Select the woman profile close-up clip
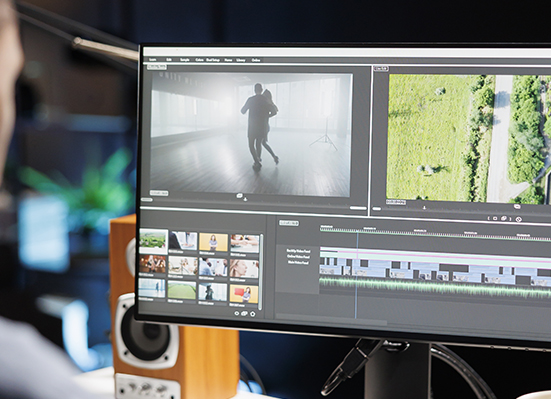551x399 pixels. click(x=244, y=269)
